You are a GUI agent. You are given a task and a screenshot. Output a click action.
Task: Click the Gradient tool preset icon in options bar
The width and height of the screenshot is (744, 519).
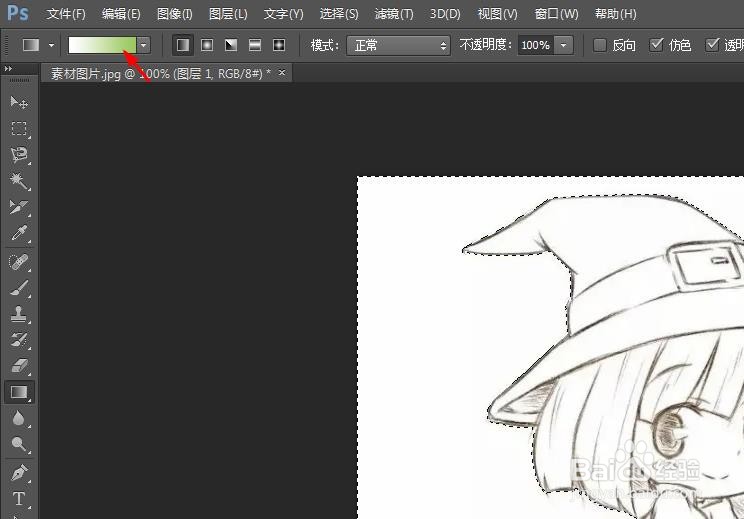point(31,45)
